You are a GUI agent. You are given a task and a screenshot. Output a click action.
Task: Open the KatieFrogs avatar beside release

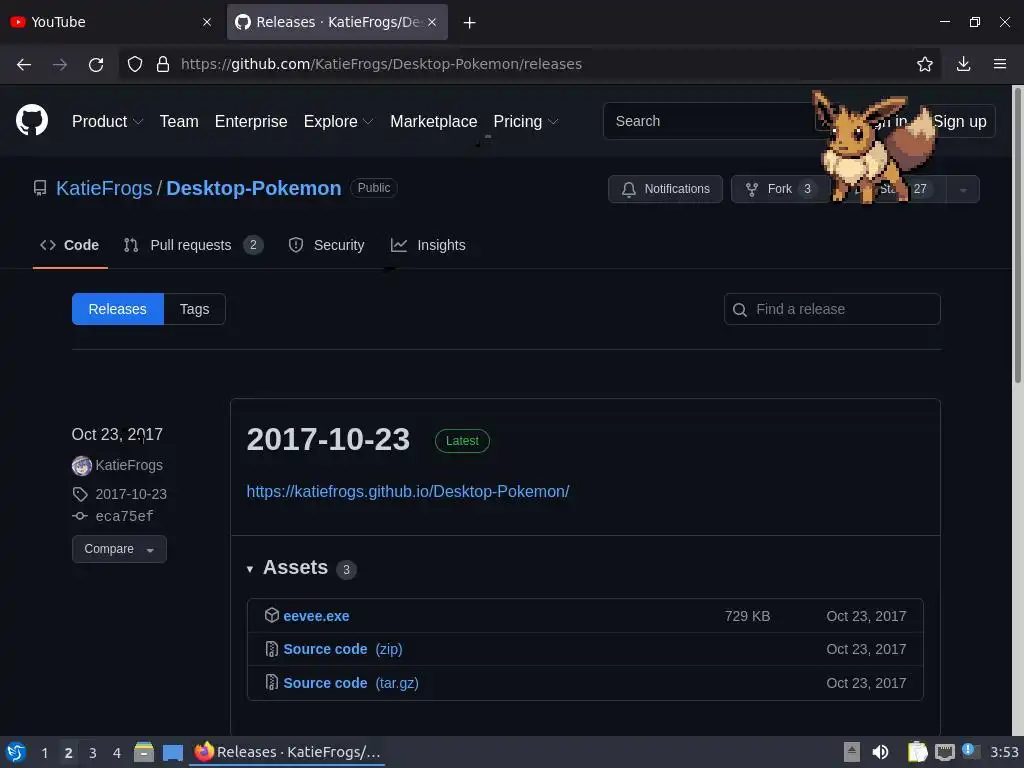(82, 466)
